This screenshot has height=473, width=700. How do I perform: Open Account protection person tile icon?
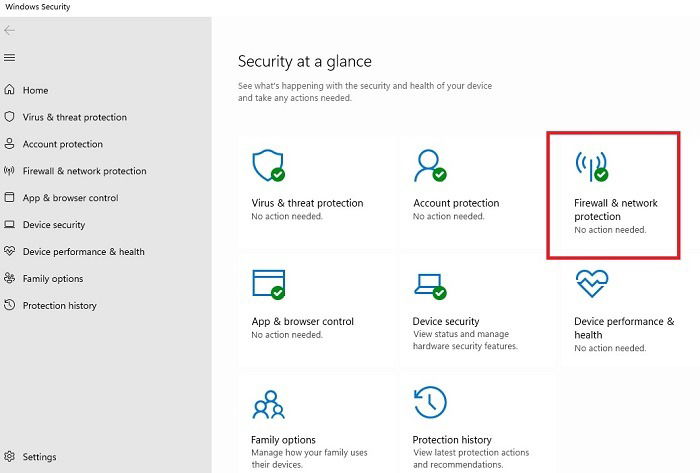click(430, 166)
